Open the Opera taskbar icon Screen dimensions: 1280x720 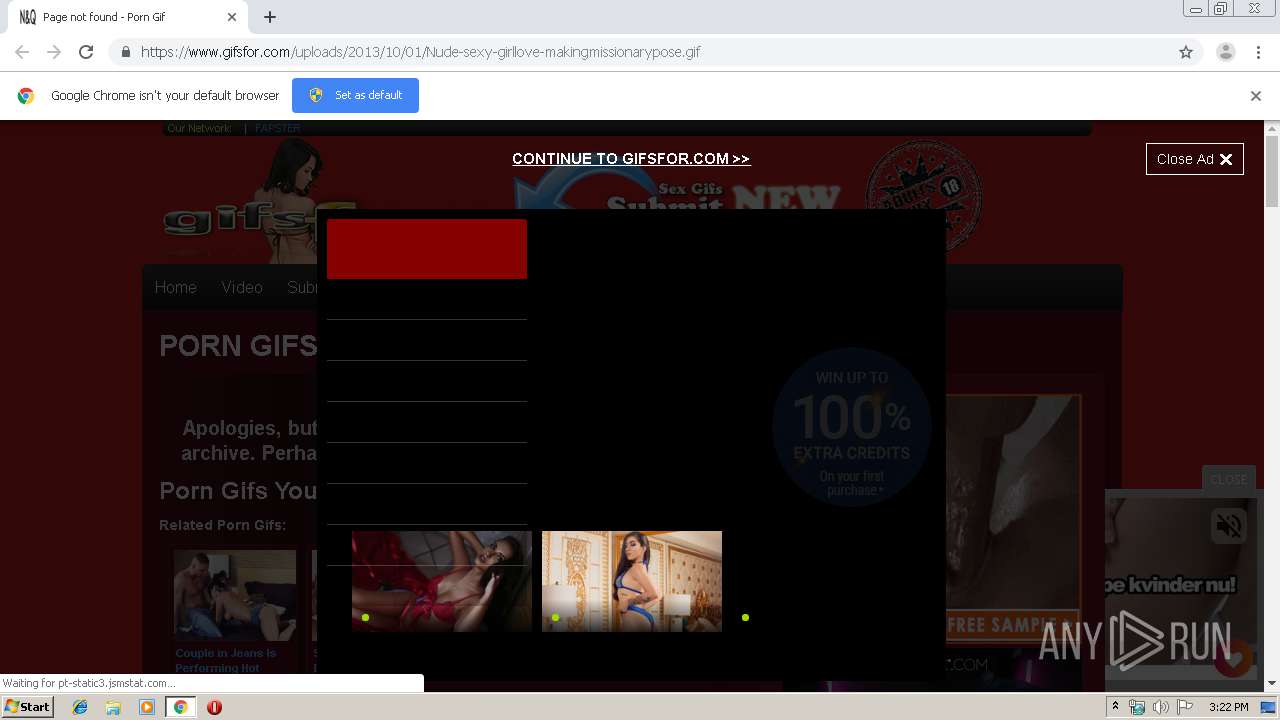[214, 707]
